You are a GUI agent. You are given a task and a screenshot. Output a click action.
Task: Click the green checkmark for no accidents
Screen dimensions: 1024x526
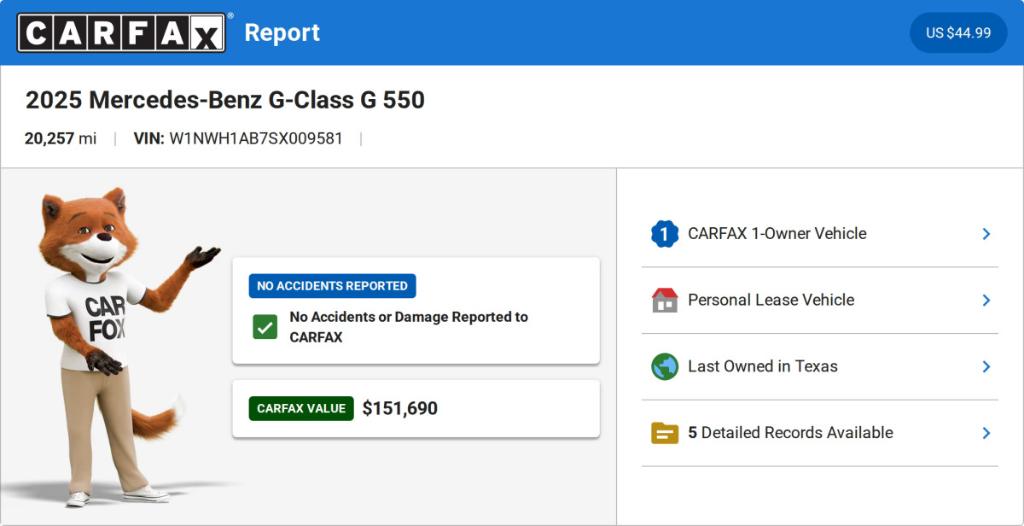pyautogui.click(x=265, y=327)
